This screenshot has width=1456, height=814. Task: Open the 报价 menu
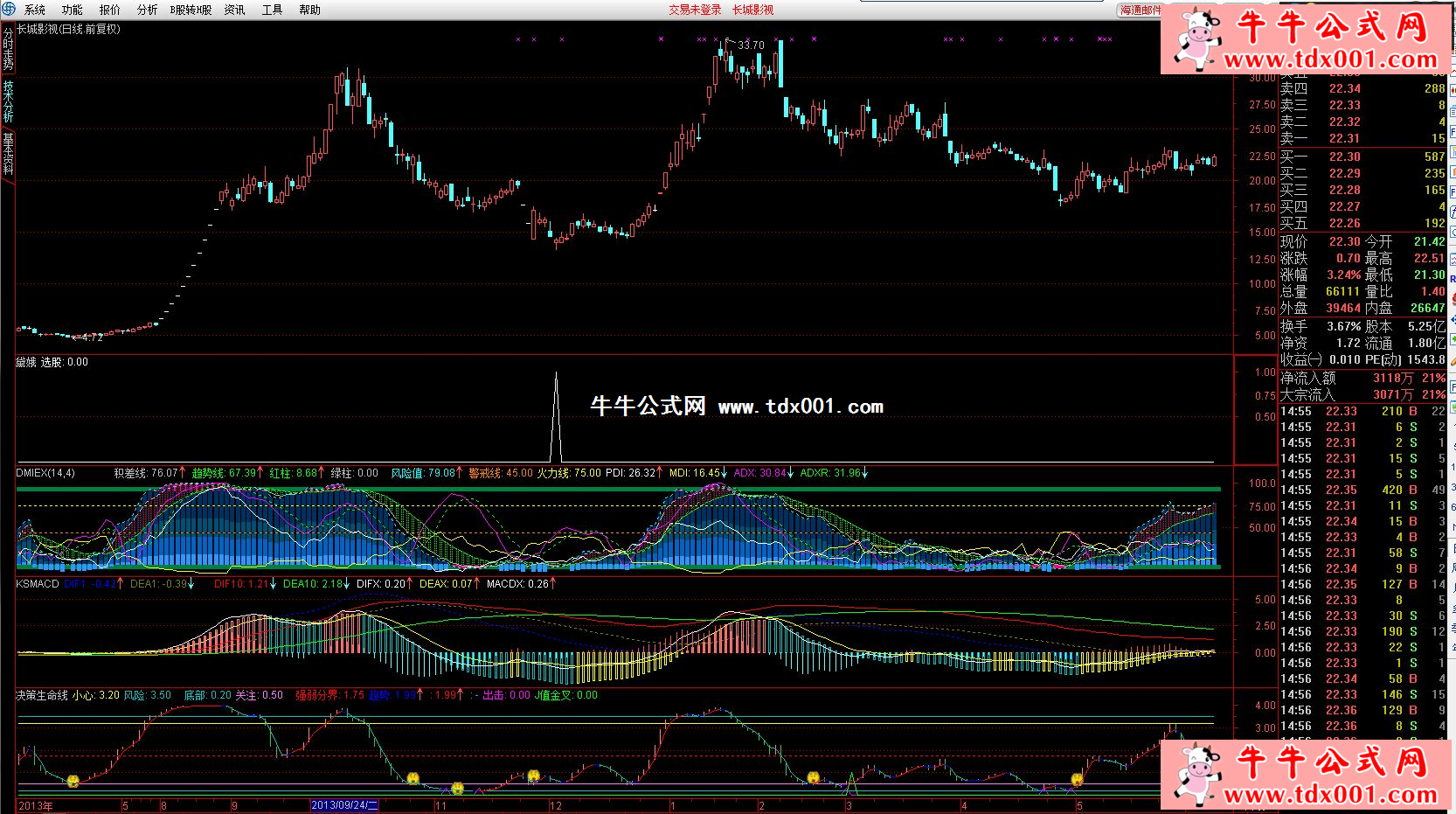coord(110,10)
